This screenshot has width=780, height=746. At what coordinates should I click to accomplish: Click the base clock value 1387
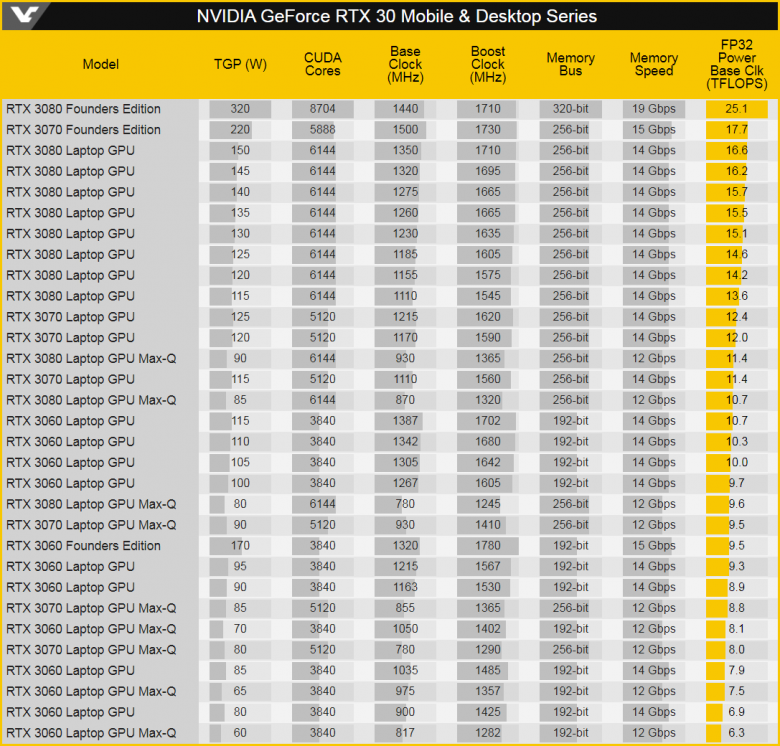click(405, 421)
